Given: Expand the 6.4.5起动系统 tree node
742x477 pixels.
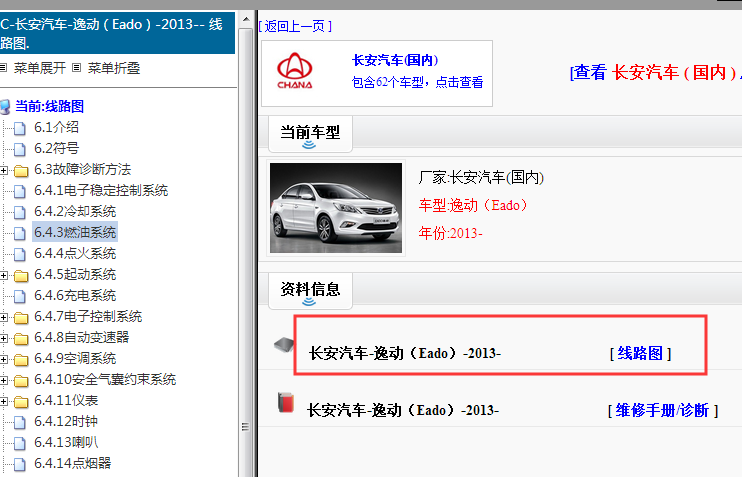Looking at the screenshot, I should [x=3, y=275].
